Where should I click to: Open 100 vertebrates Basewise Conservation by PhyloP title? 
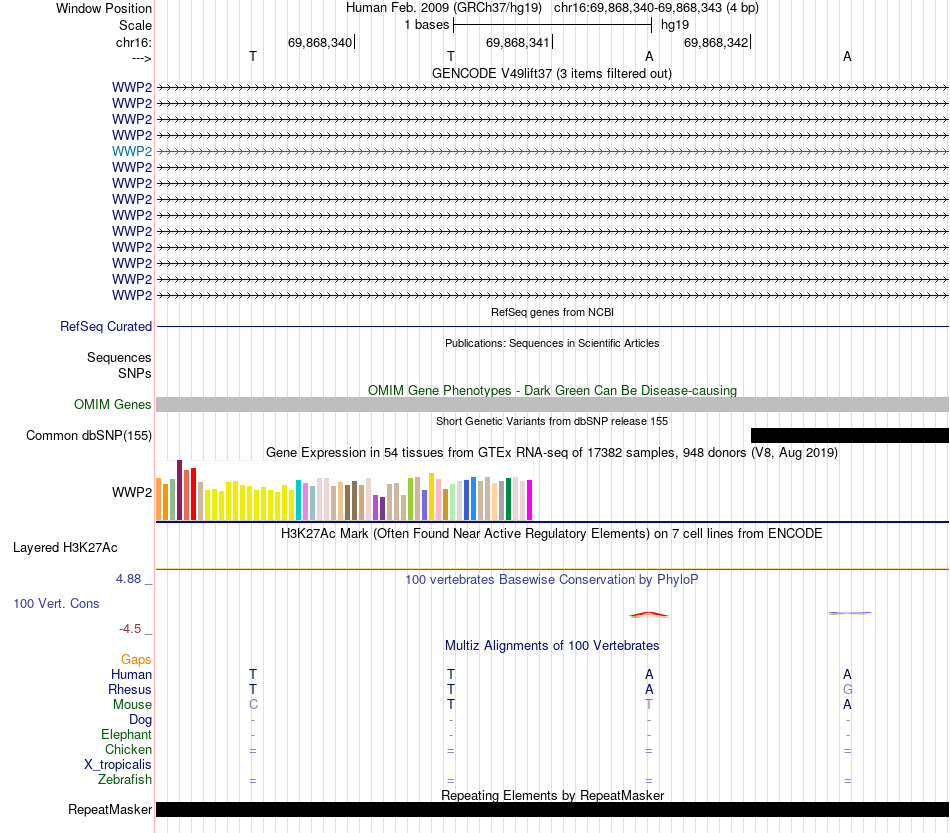[x=552, y=580]
